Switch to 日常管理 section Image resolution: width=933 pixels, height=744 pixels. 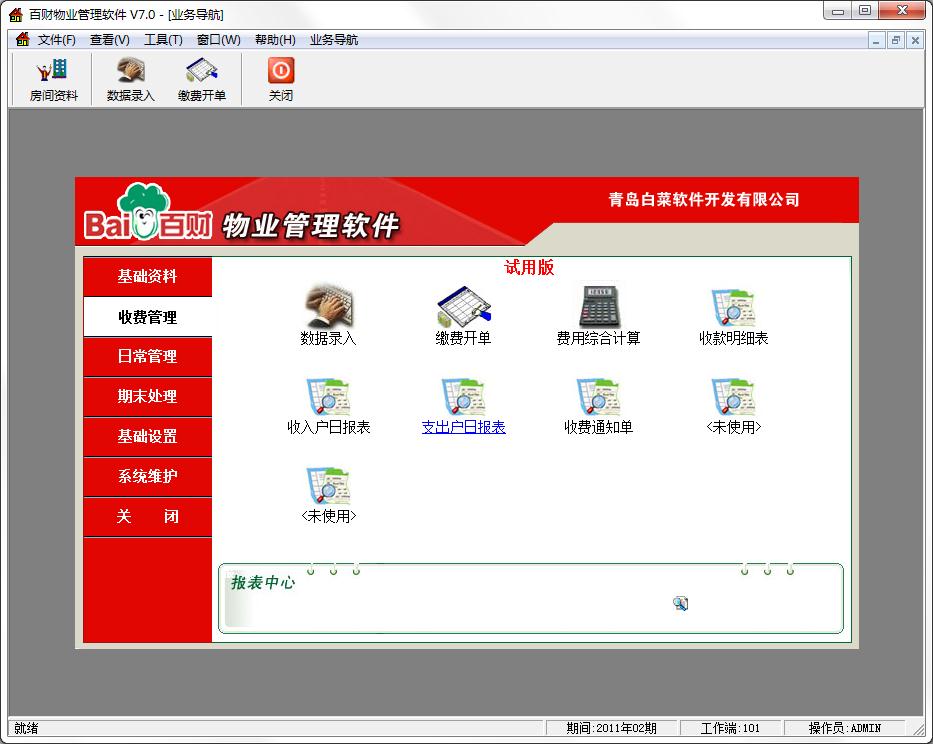[148, 357]
